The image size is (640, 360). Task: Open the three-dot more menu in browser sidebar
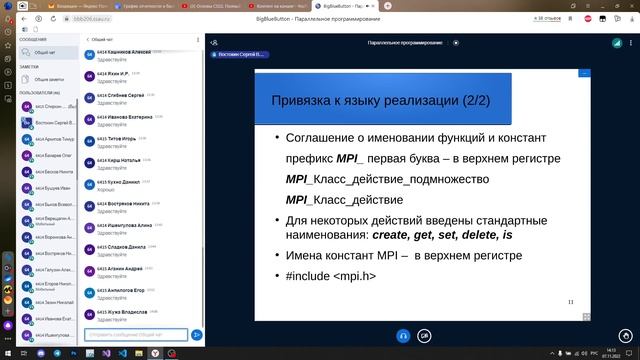[x=8, y=339]
